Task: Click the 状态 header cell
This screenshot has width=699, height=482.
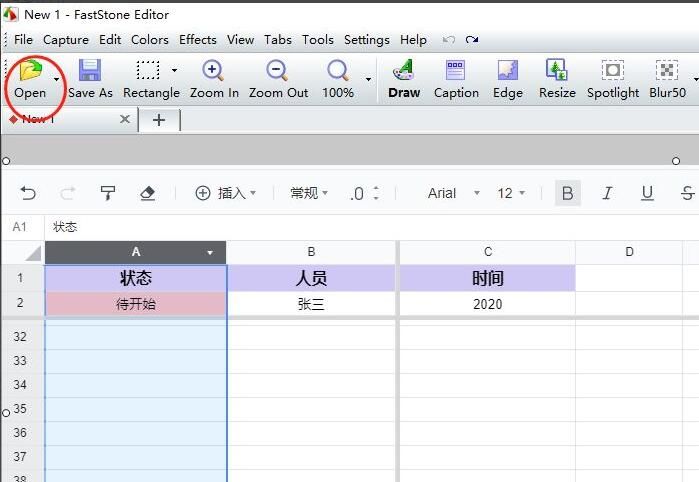Action: click(136, 278)
